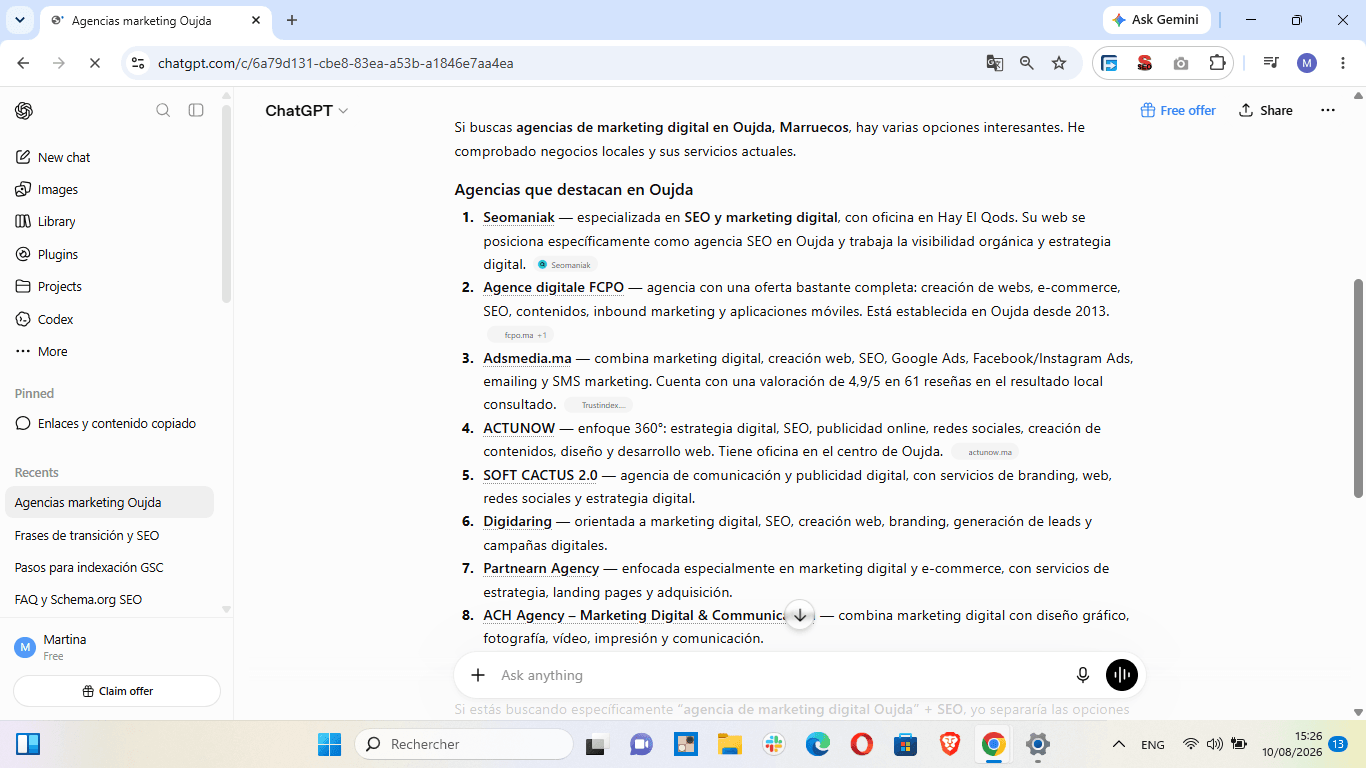Screen dimensions: 1366x768
Task: Open the Seomaniak link in the list
Action: [x=519, y=217]
